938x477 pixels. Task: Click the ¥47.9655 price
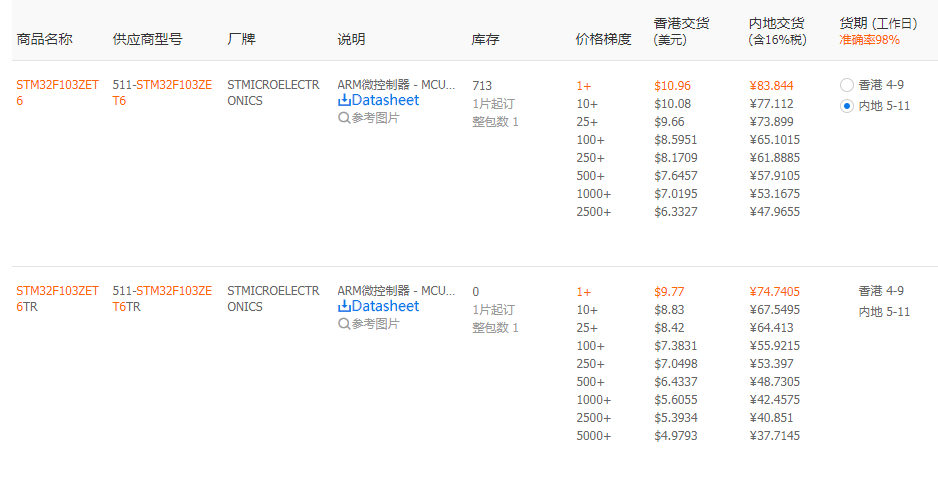click(775, 211)
